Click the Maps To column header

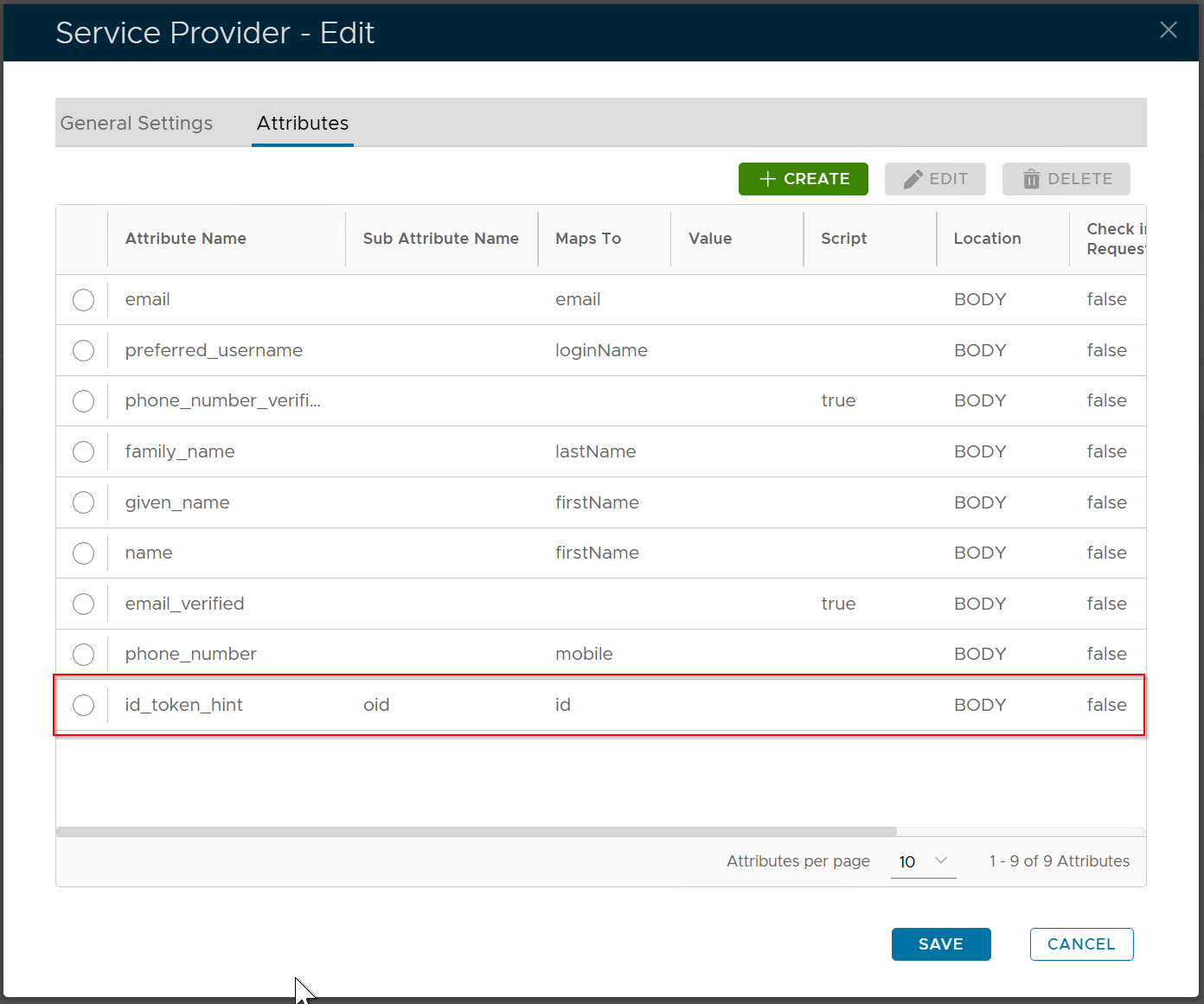[588, 239]
